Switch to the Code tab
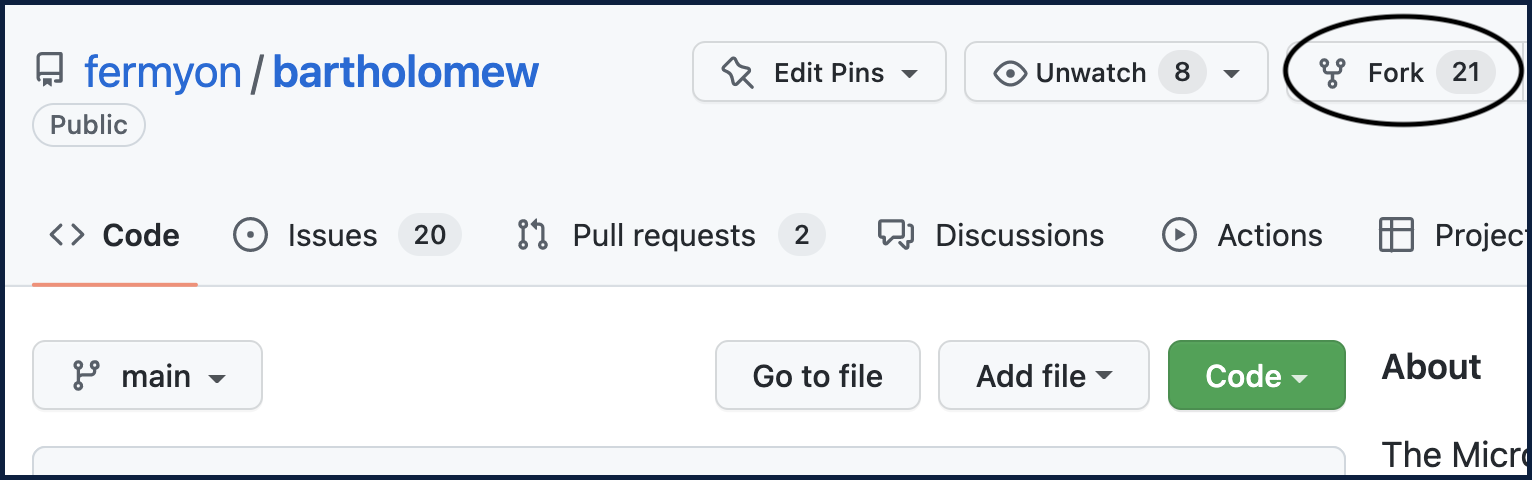 [115, 235]
